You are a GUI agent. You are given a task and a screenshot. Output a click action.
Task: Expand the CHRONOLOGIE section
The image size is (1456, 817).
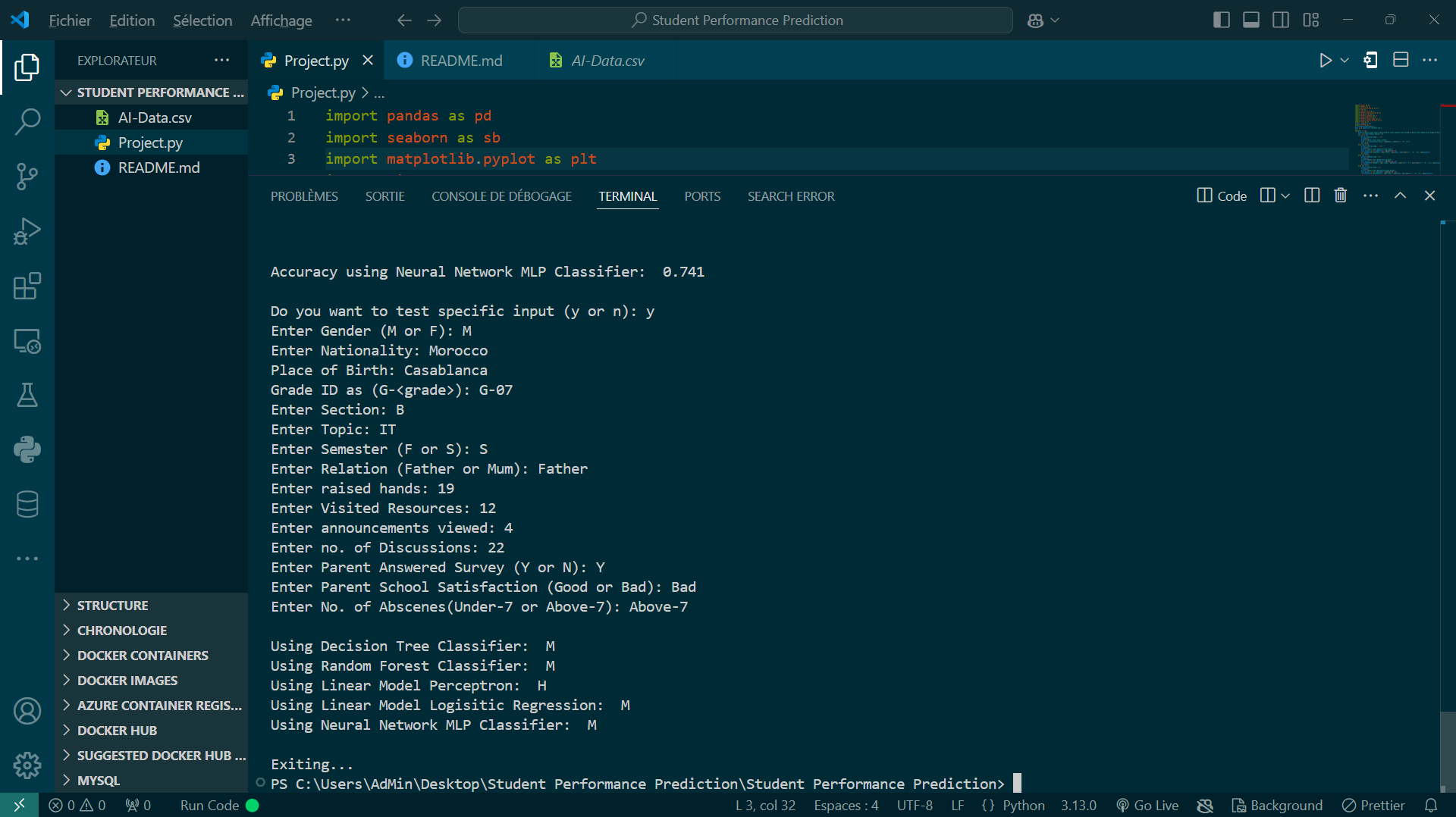click(x=152, y=631)
